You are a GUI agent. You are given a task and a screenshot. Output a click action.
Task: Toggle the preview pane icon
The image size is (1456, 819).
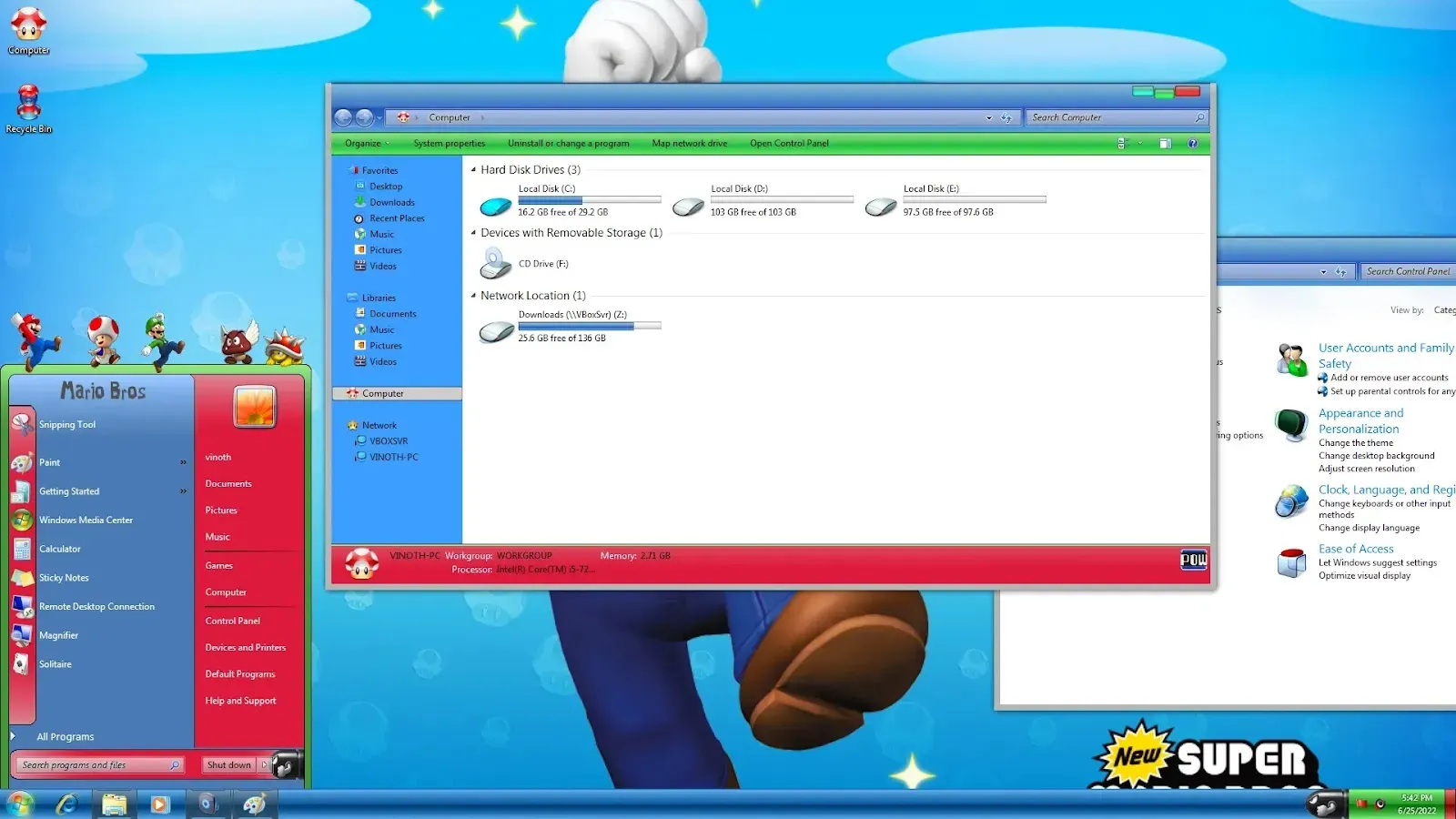[x=1165, y=144]
